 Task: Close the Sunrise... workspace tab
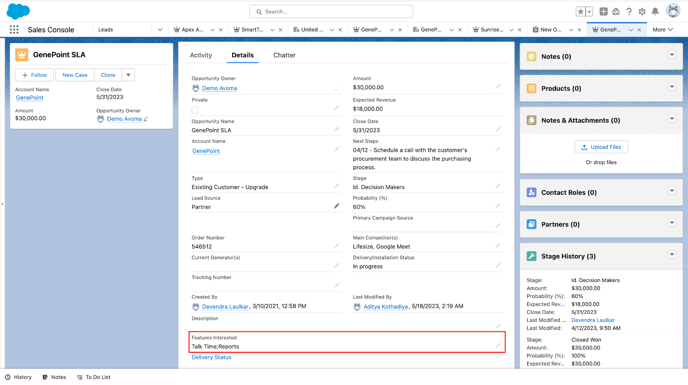tap(520, 30)
